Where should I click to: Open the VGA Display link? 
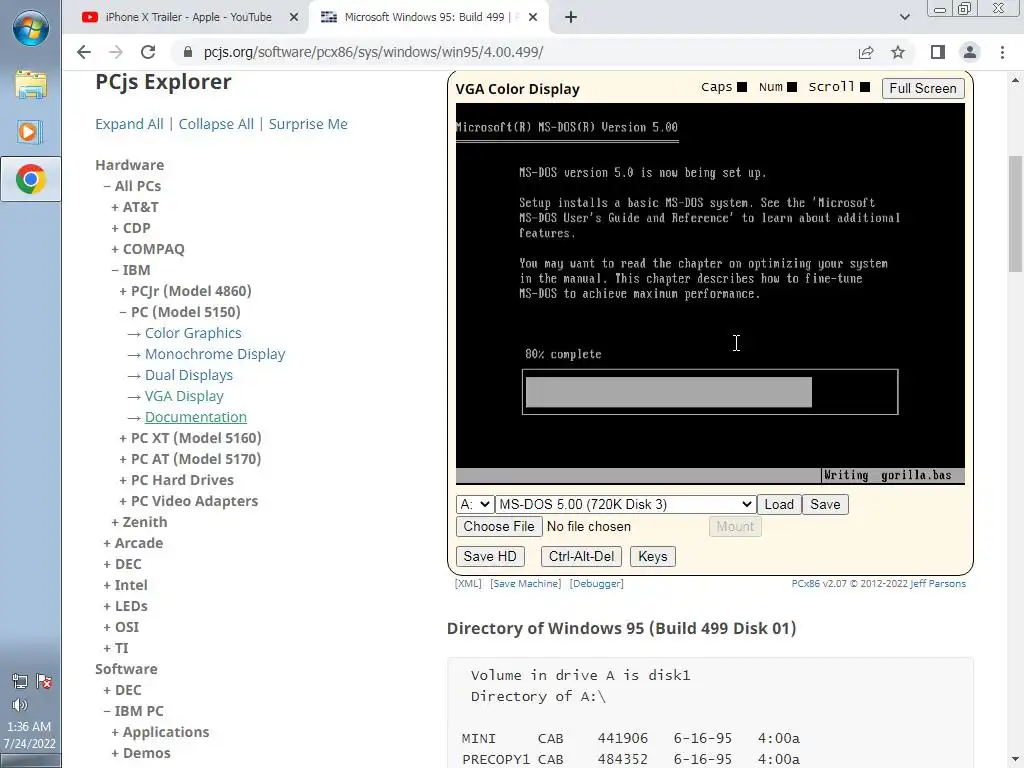pyautogui.click(x=184, y=396)
